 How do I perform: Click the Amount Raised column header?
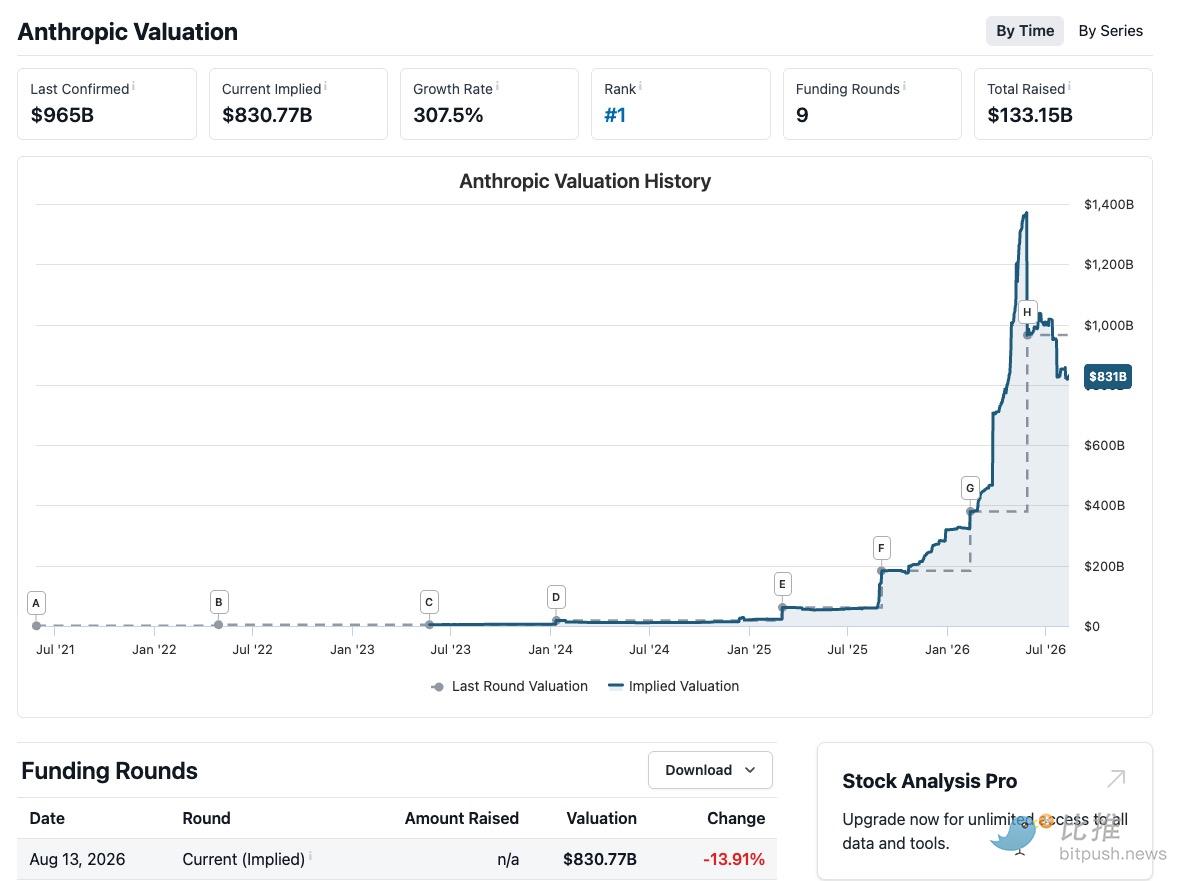[462, 818]
